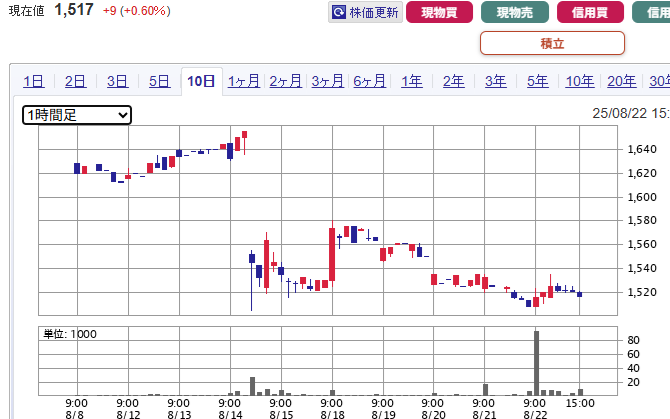Click the 現物買 button
Screen dimensions: 670x419
(x=439, y=12)
